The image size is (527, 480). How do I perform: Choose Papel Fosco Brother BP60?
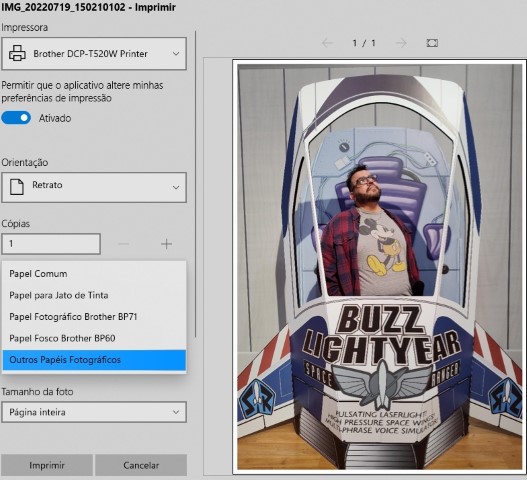pos(94,338)
